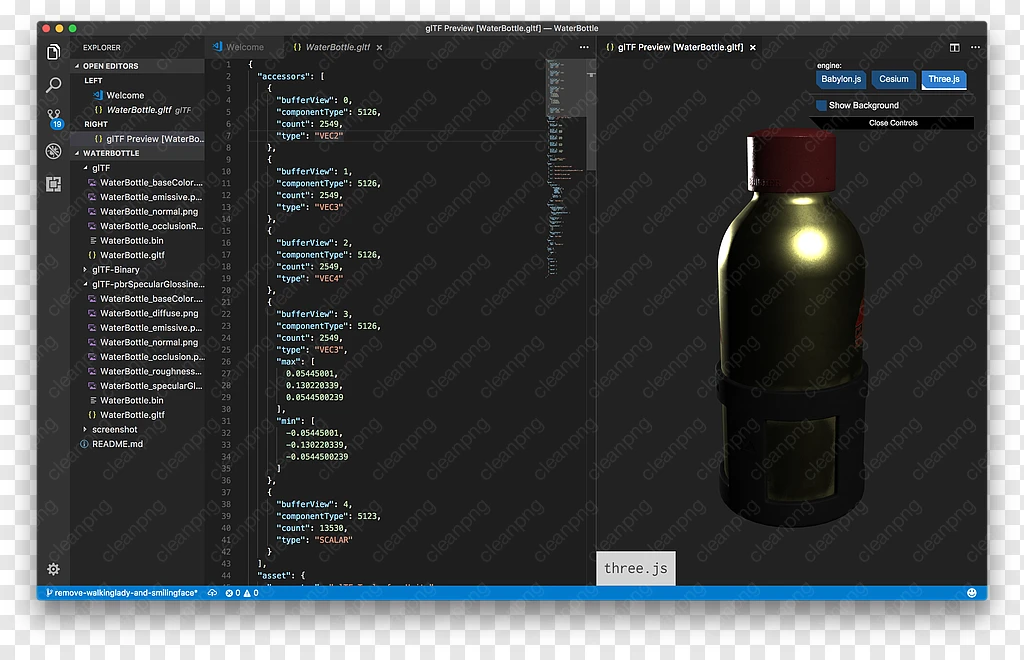Select Three.js engine
This screenshot has height=660, width=1024.
[944, 80]
